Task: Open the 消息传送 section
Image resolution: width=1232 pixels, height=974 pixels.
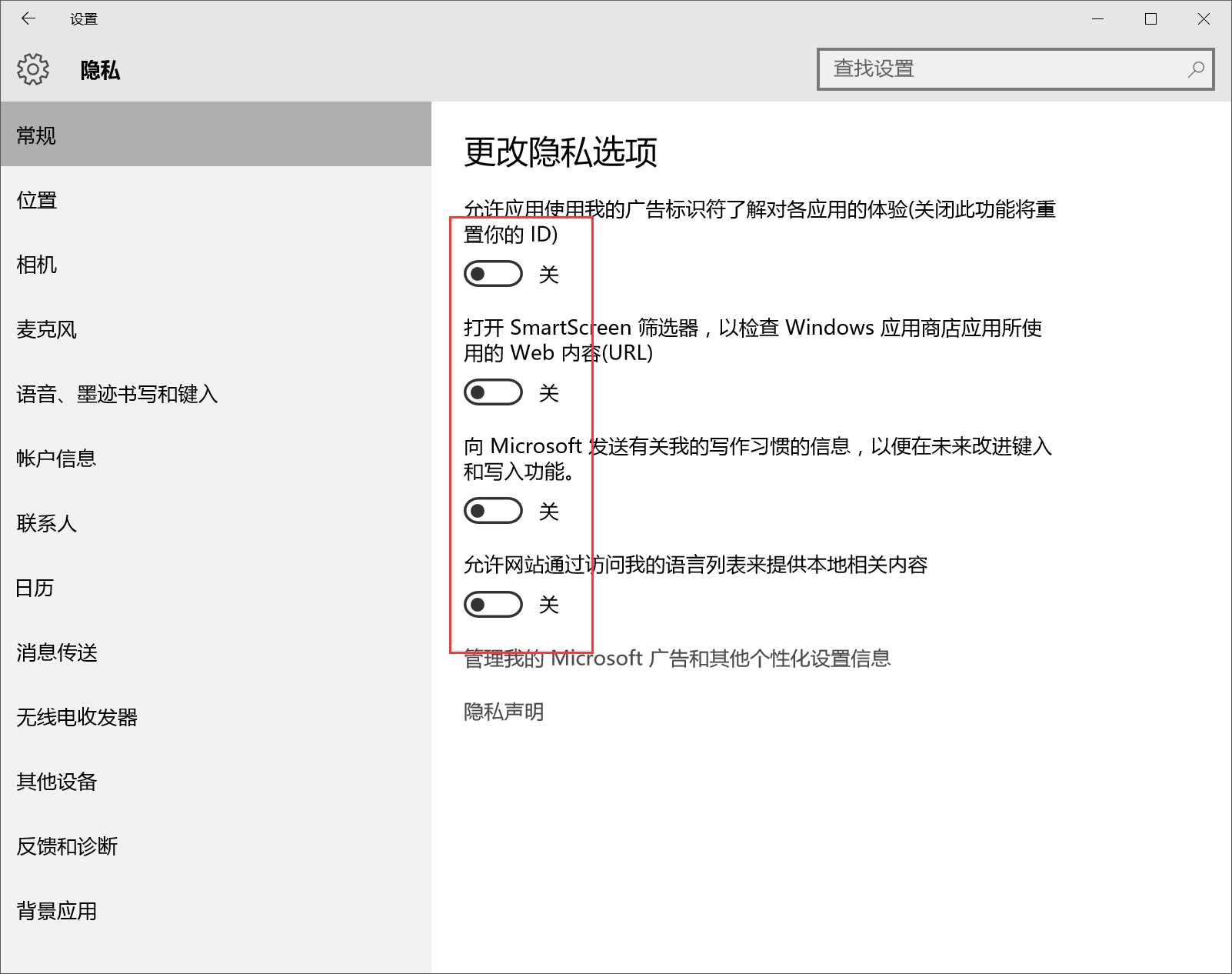Action: point(216,652)
